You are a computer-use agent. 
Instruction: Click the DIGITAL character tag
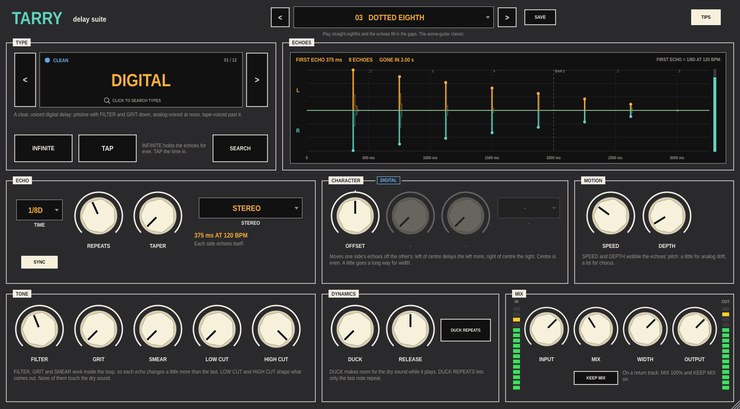tap(388, 180)
